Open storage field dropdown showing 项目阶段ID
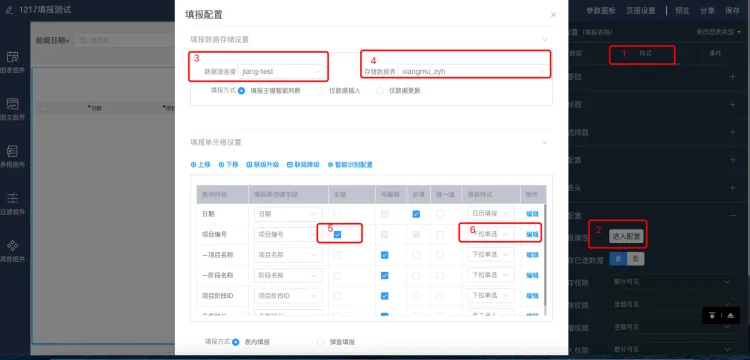 288,296
